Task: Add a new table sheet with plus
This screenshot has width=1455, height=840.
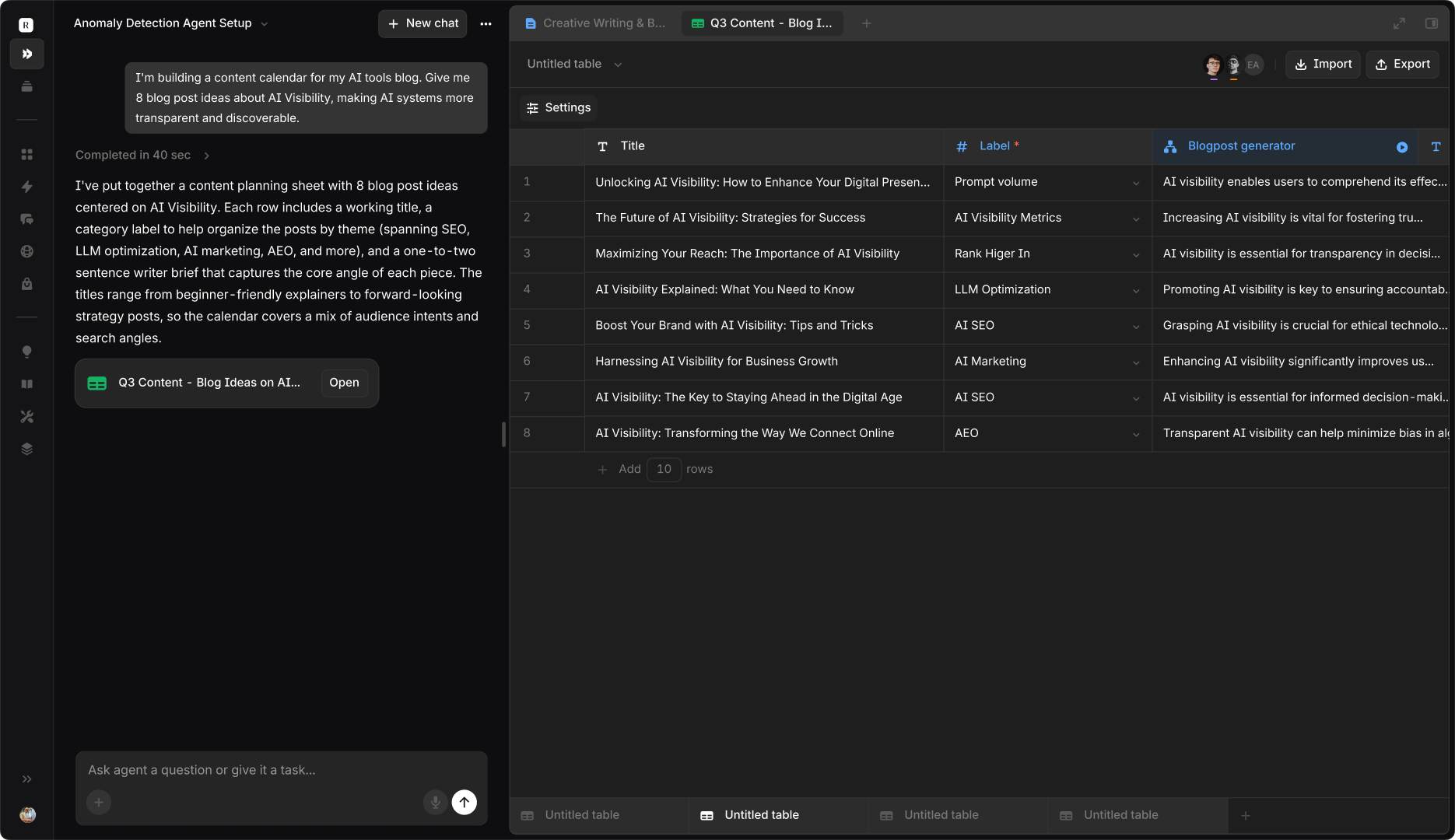Action: 1246,815
